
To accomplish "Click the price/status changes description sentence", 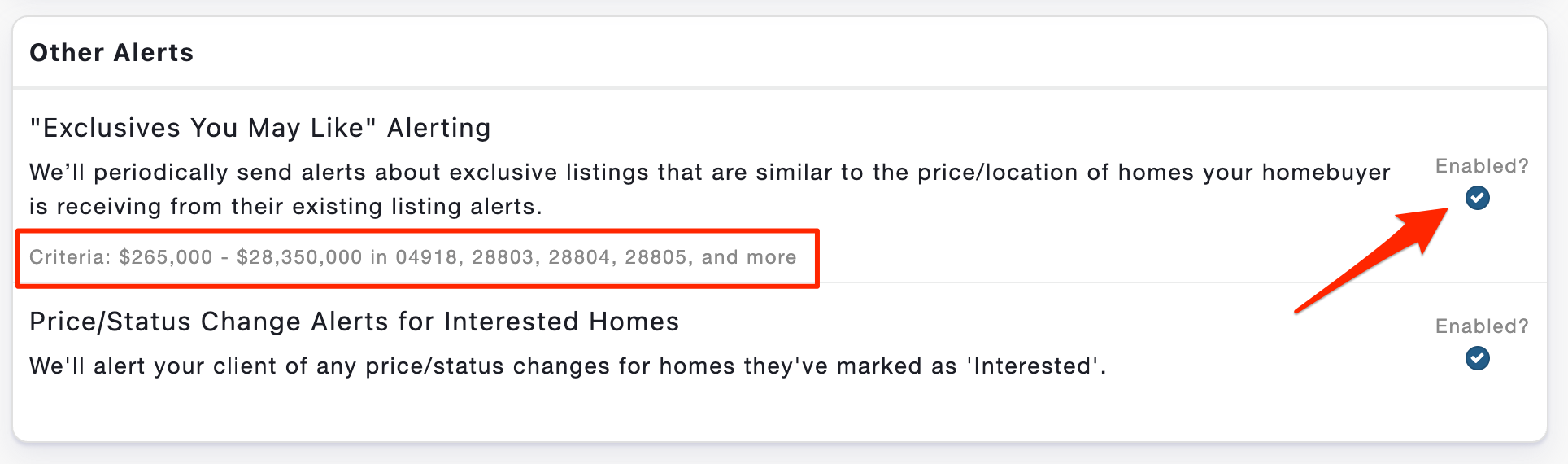I will point(568,366).
